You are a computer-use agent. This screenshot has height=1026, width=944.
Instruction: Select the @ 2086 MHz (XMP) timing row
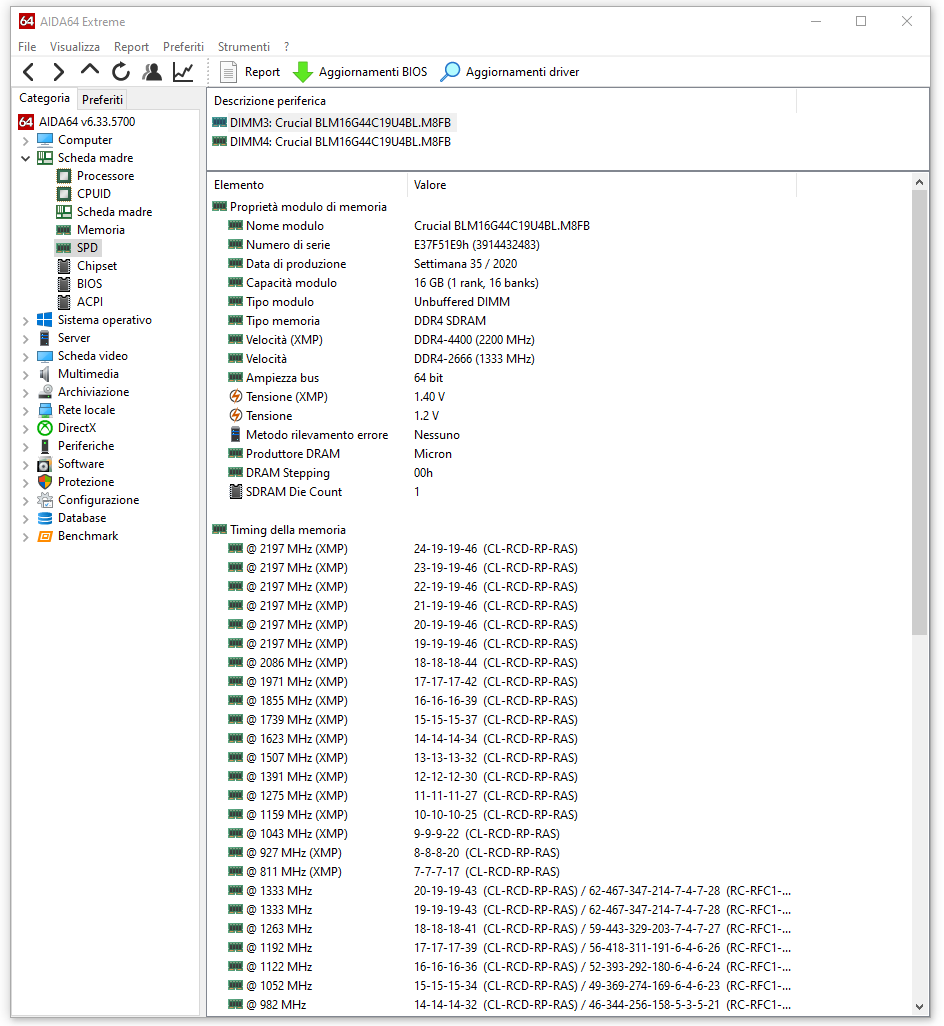point(502,662)
